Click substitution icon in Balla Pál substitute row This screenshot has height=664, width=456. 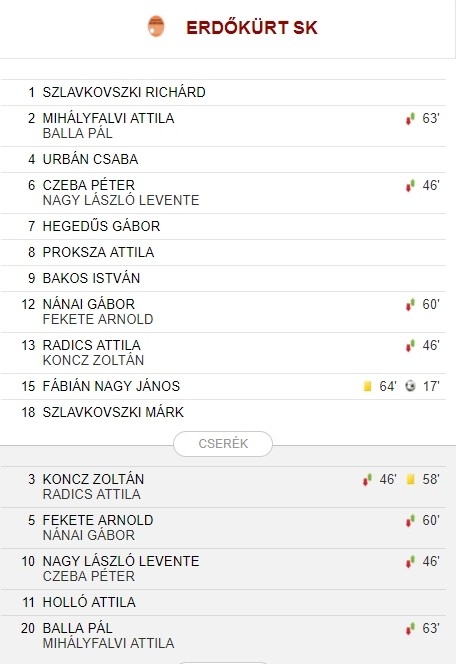coord(409,628)
